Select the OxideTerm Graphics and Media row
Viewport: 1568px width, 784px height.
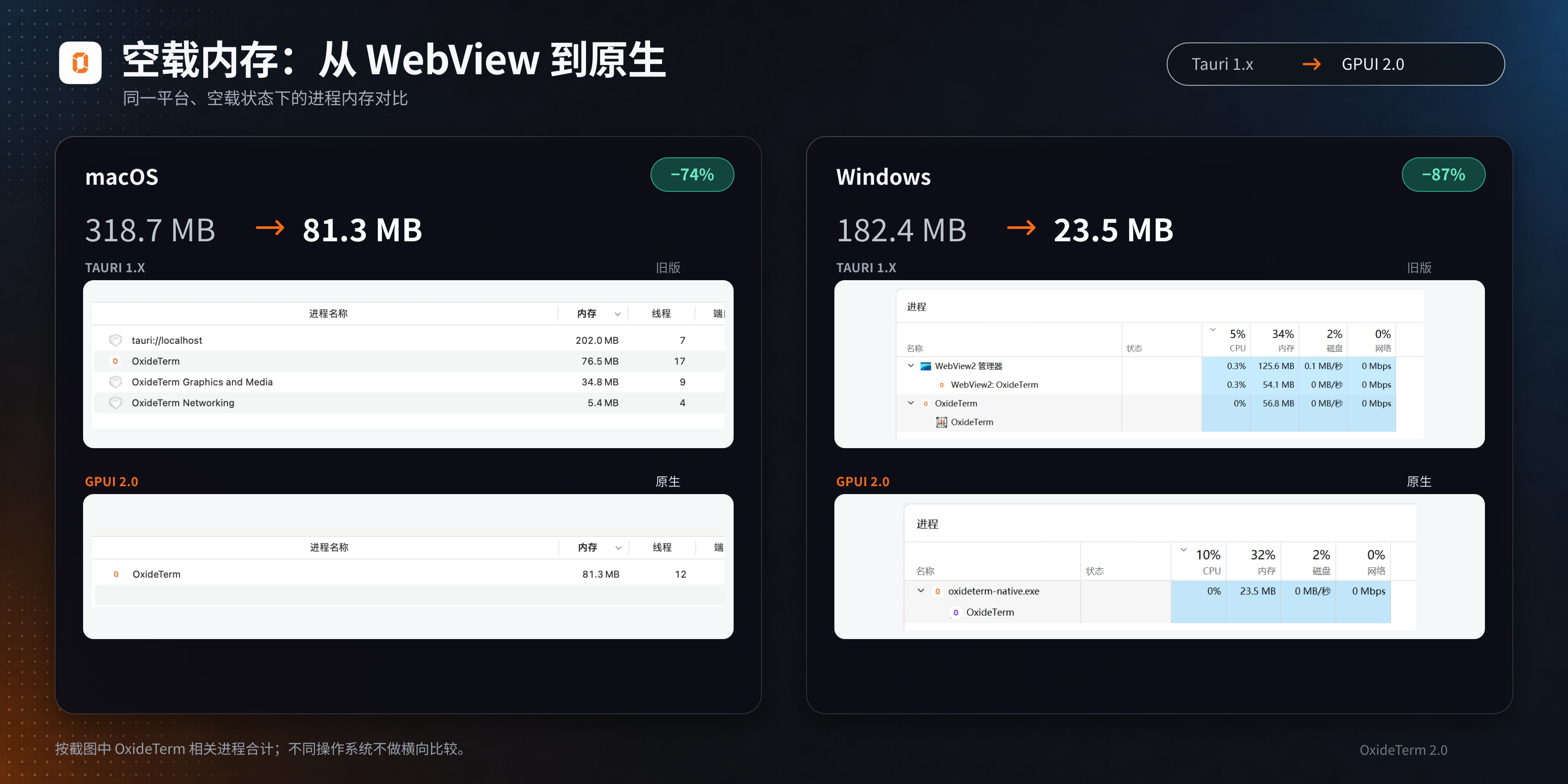[408, 382]
